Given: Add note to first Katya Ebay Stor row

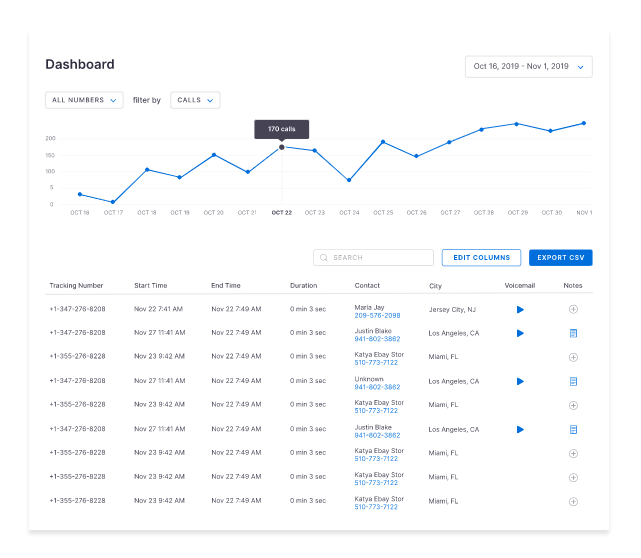Looking at the screenshot, I should (x=573, y=357).
